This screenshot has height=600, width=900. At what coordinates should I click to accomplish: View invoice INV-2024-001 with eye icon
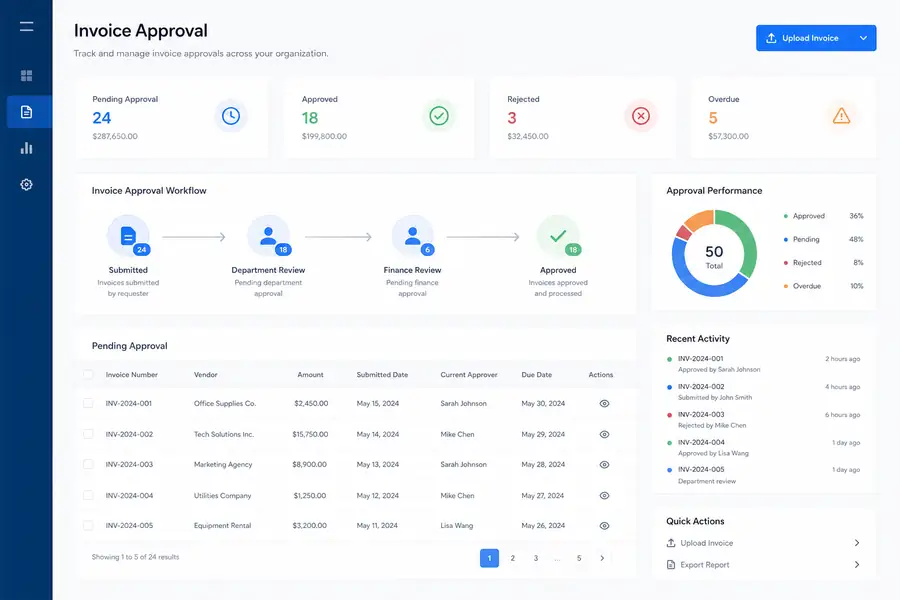click(604, 404)
